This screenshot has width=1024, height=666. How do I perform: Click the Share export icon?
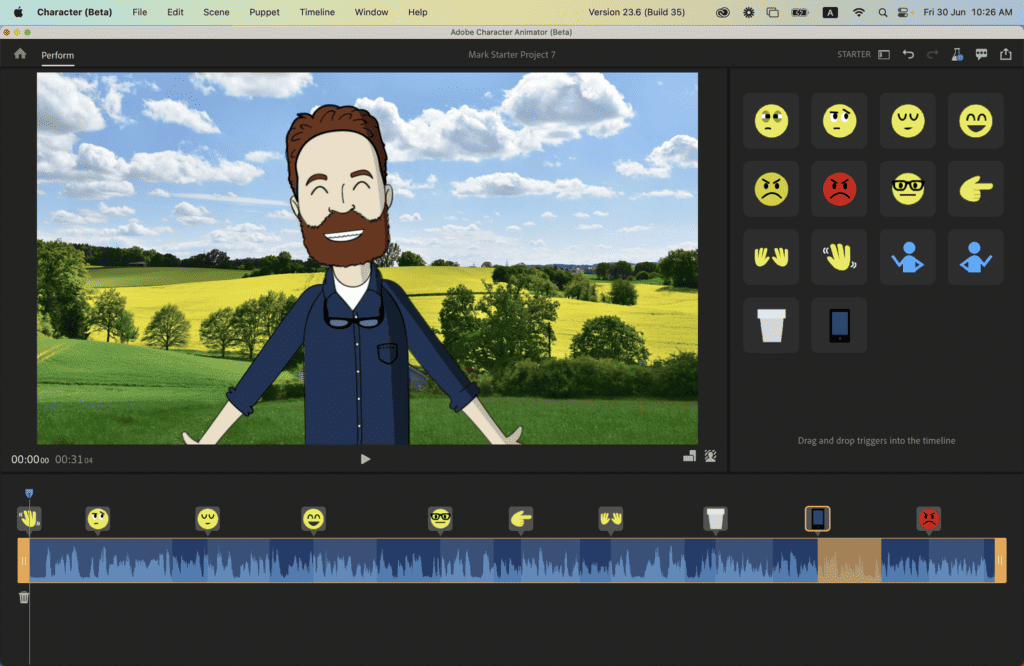(x=1006, y=54)
